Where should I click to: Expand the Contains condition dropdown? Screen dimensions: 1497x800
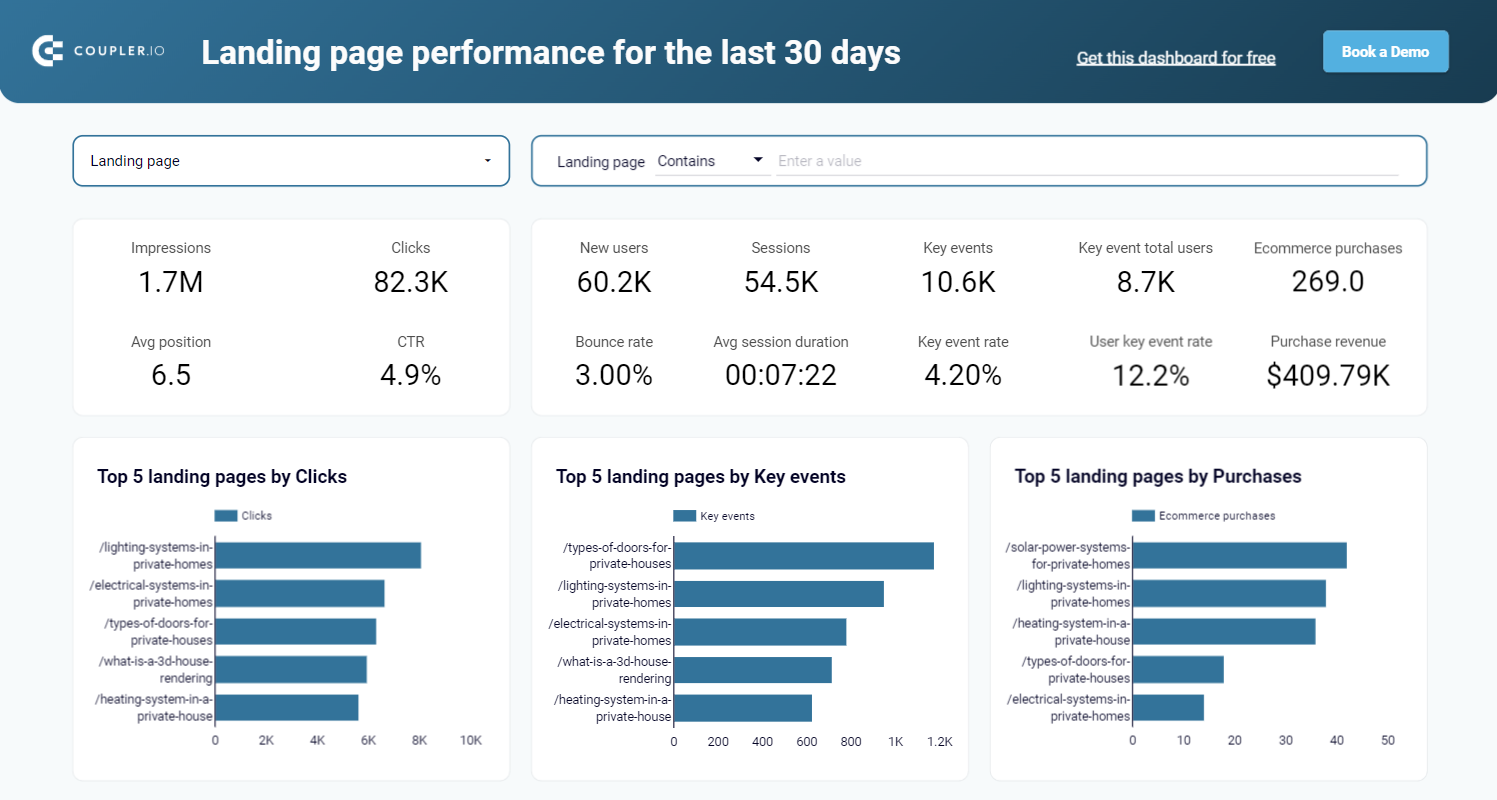(x=711, y=161)
